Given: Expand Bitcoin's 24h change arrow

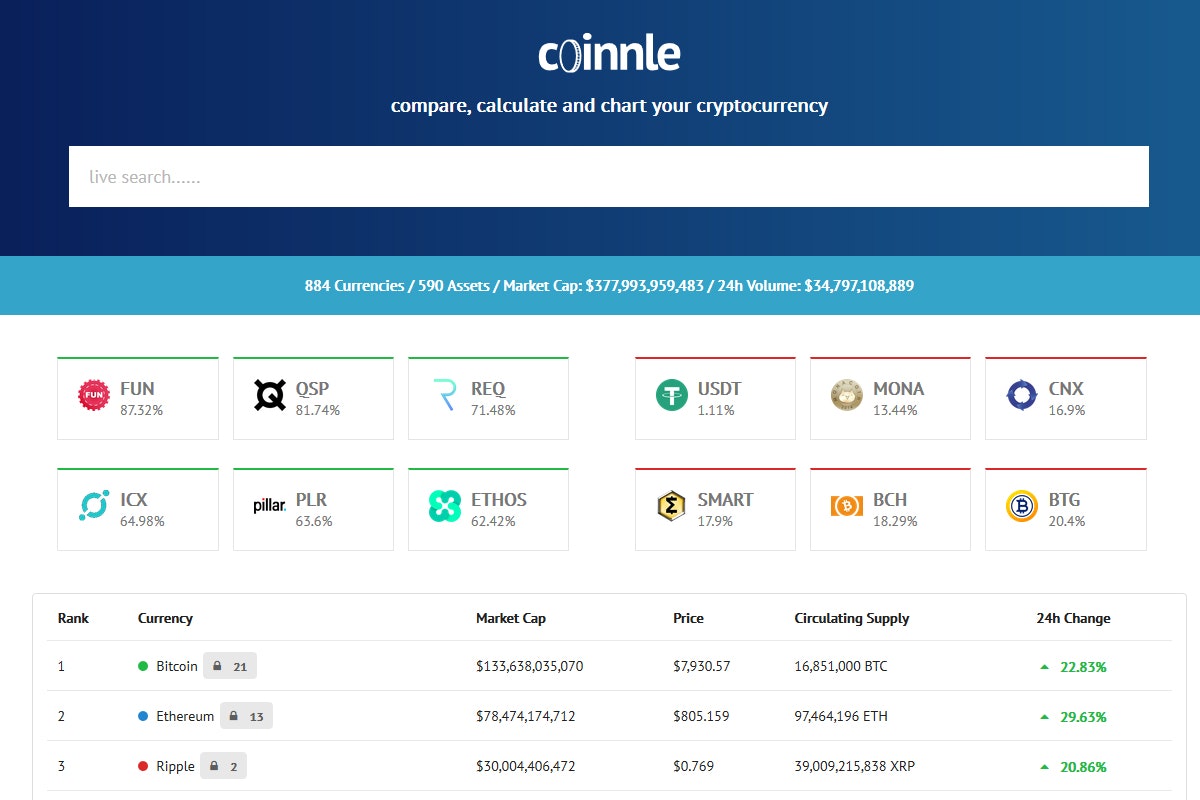Looking at the screenshot, I should pos(1043,665).
